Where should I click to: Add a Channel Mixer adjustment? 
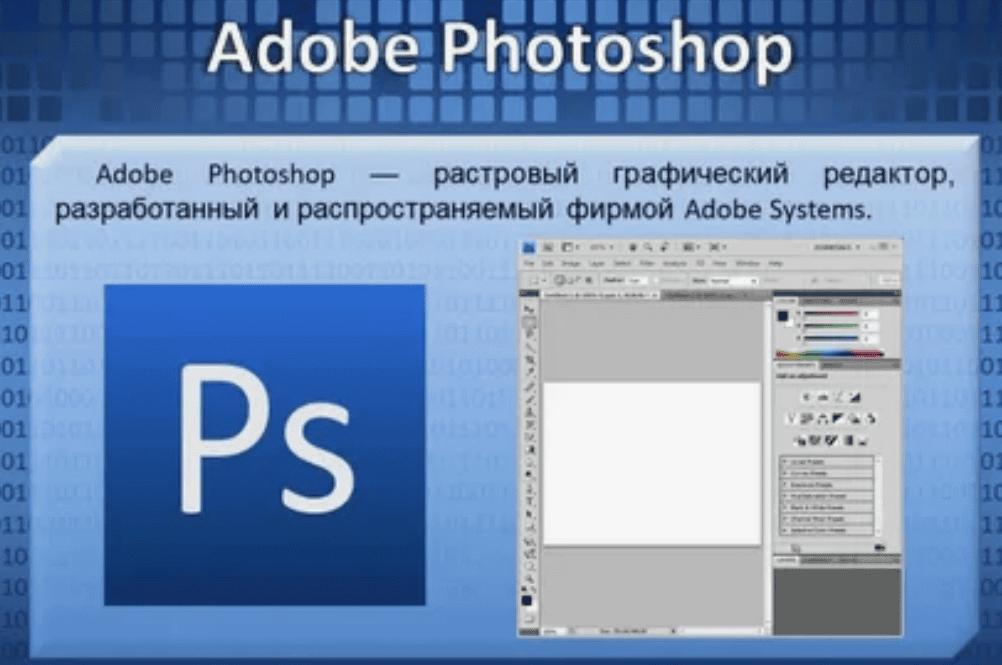pyautogui.click(x=870, y=419)
